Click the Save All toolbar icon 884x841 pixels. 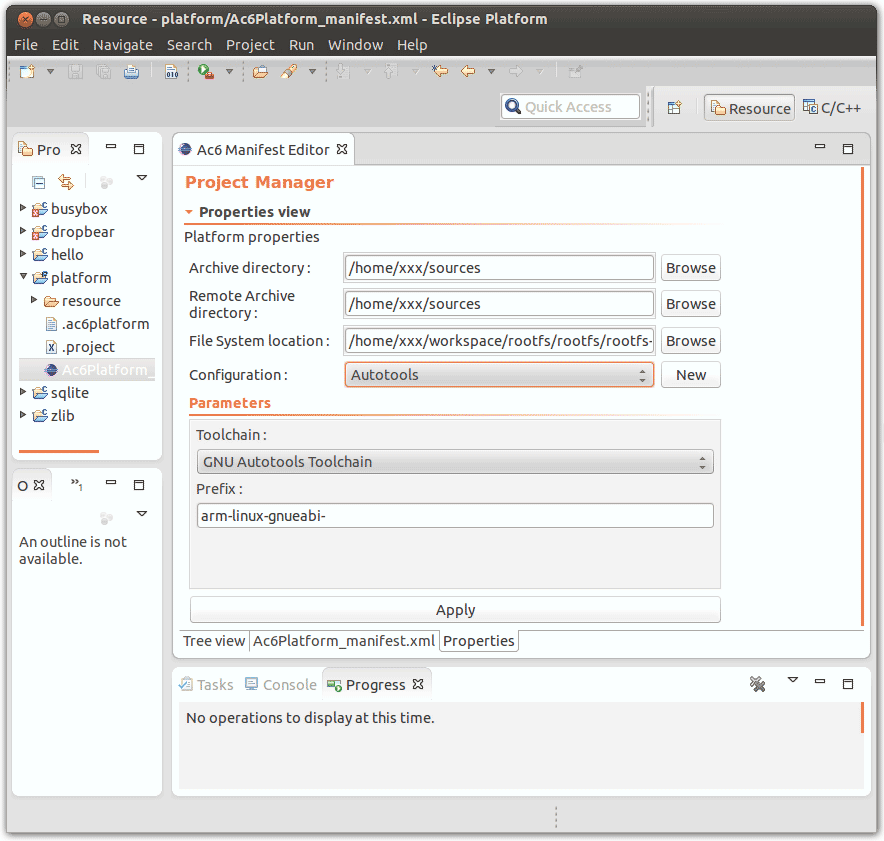click(103, 72)
